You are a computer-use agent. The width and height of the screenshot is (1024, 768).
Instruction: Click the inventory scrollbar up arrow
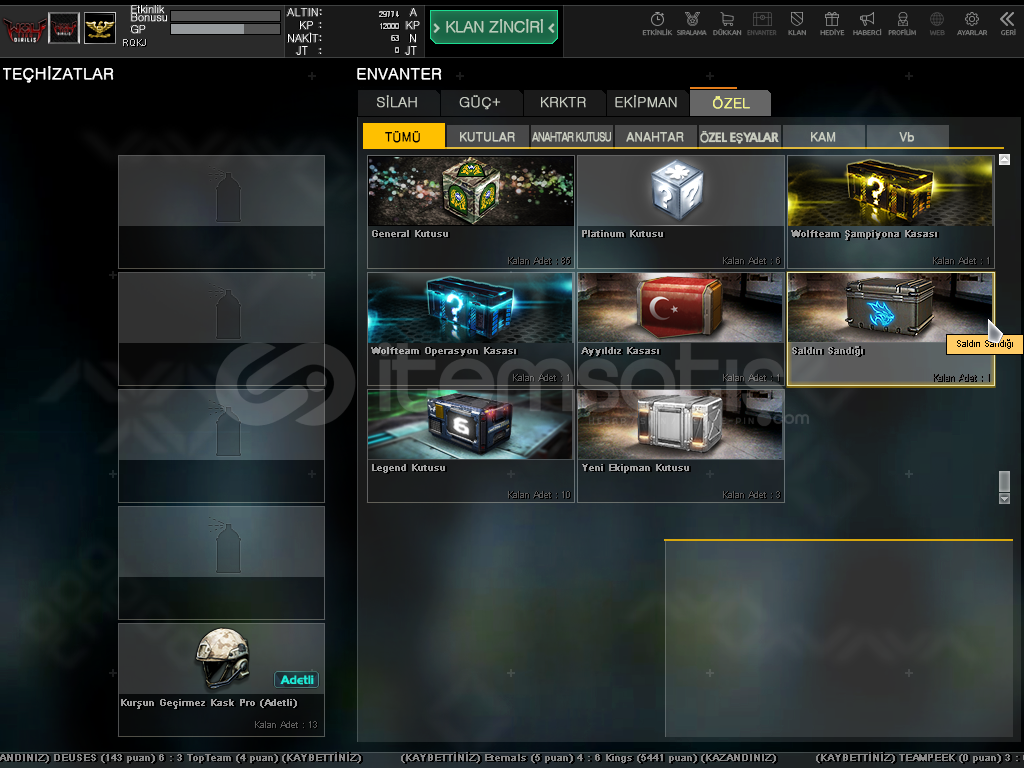(1004, 159)
